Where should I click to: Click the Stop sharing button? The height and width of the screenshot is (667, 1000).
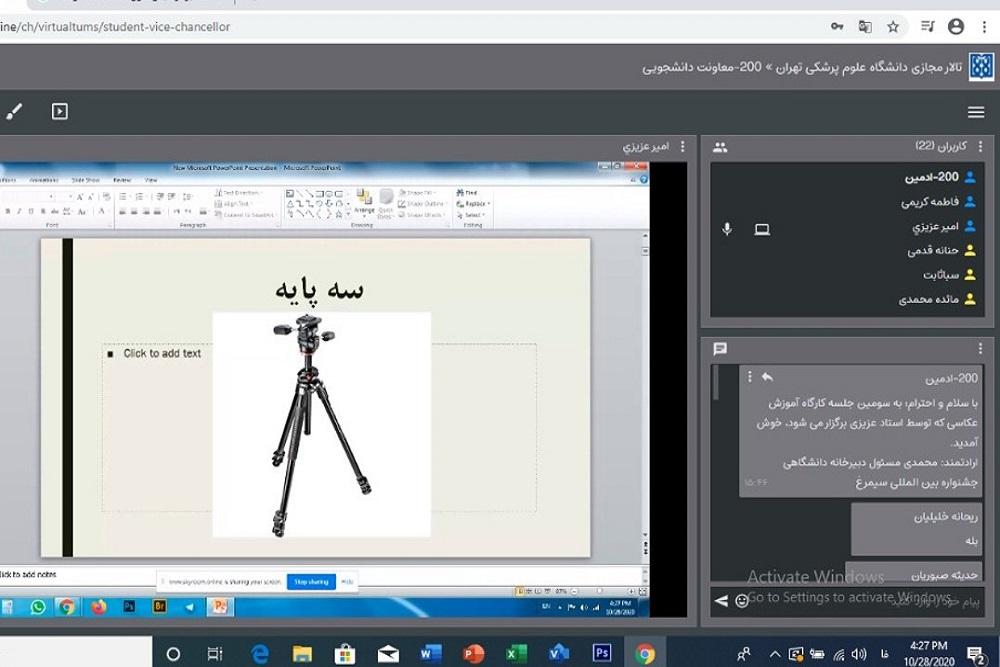311,581
